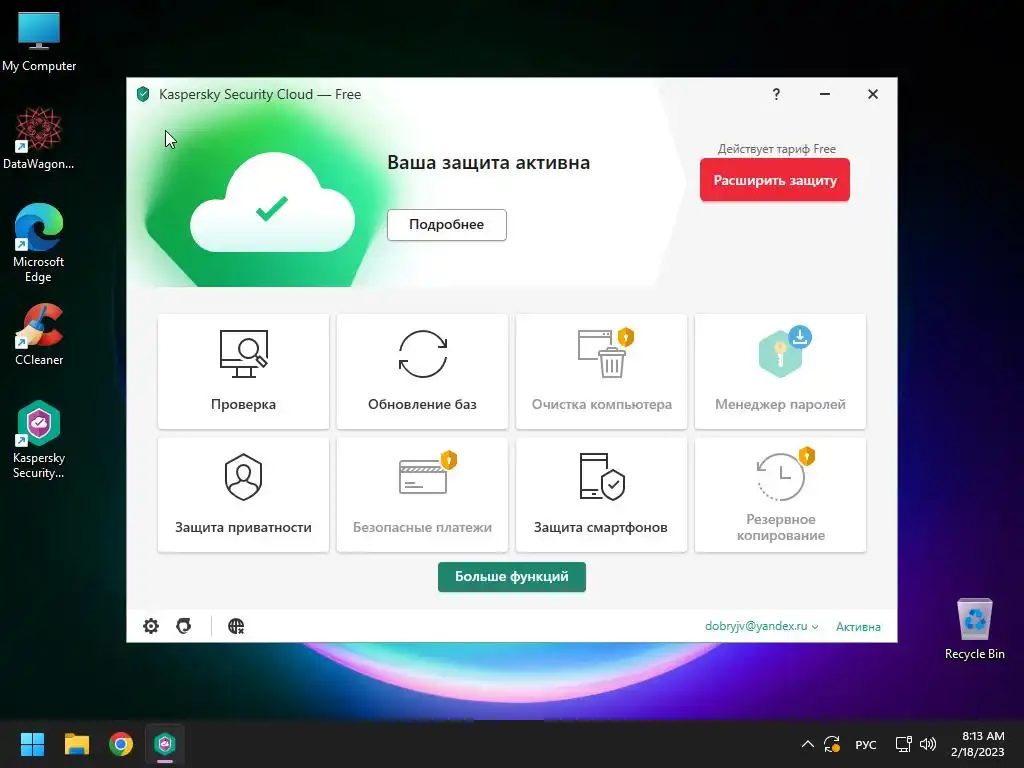Open My Computer desktop icon

(39, 42)
